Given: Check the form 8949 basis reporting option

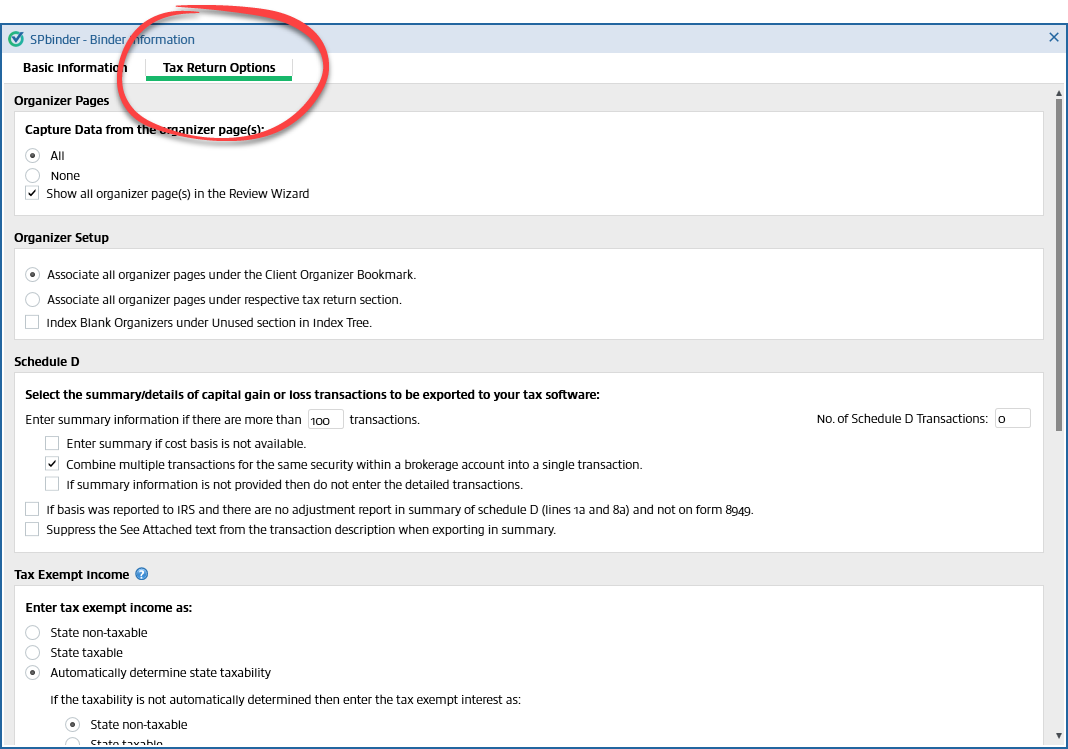Looking at the screenshot, I should coord(31,509).
